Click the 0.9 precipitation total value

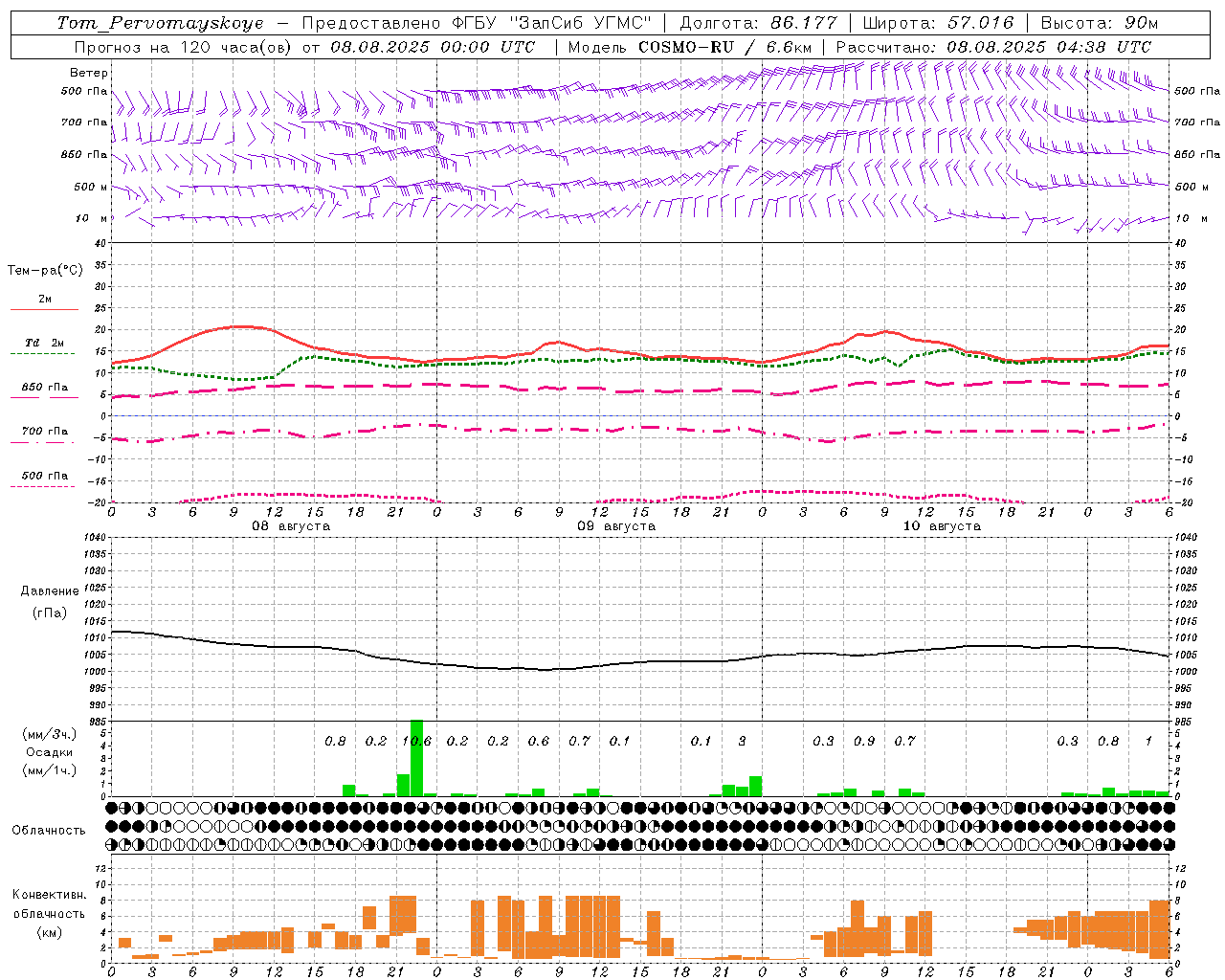coord(864,741)
